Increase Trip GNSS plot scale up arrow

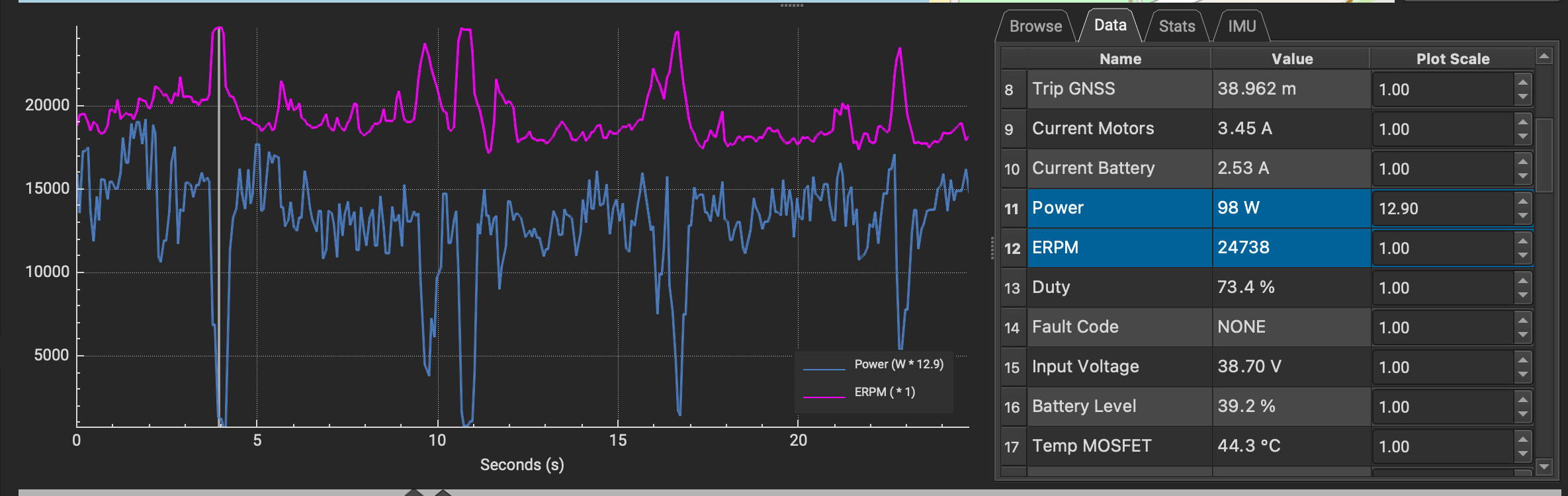pos(1522,82)
